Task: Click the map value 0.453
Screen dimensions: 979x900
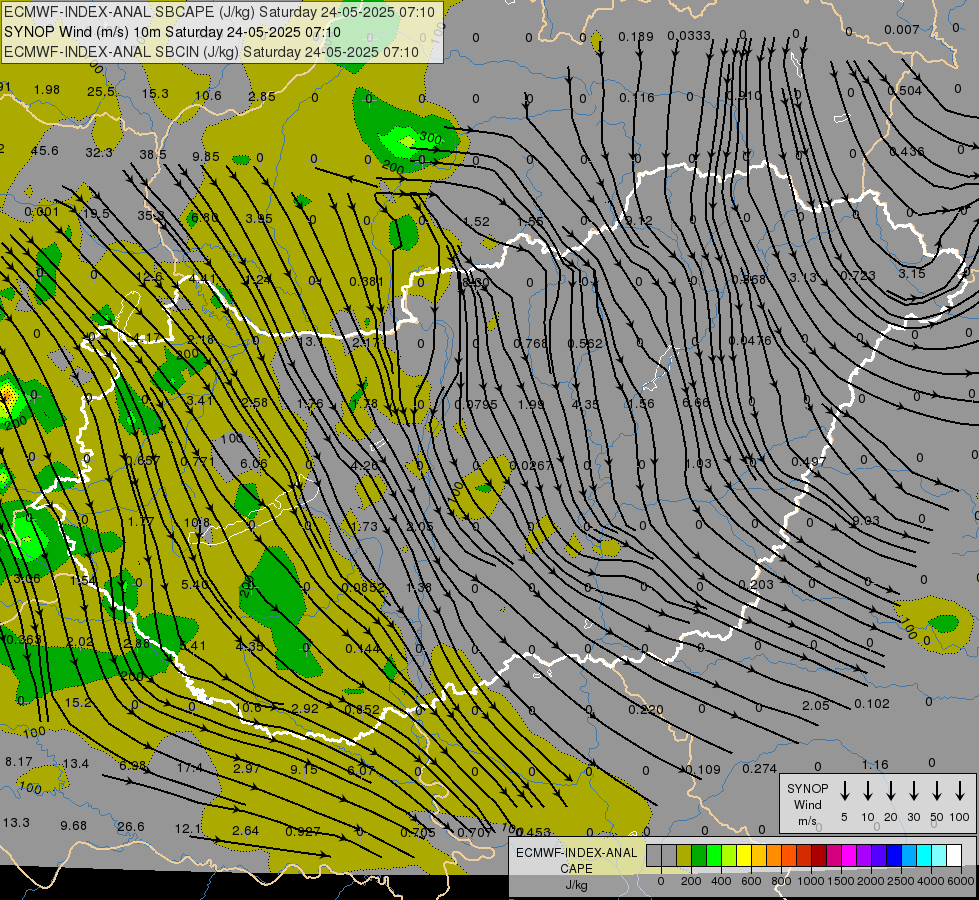Action: pos(534,832)
